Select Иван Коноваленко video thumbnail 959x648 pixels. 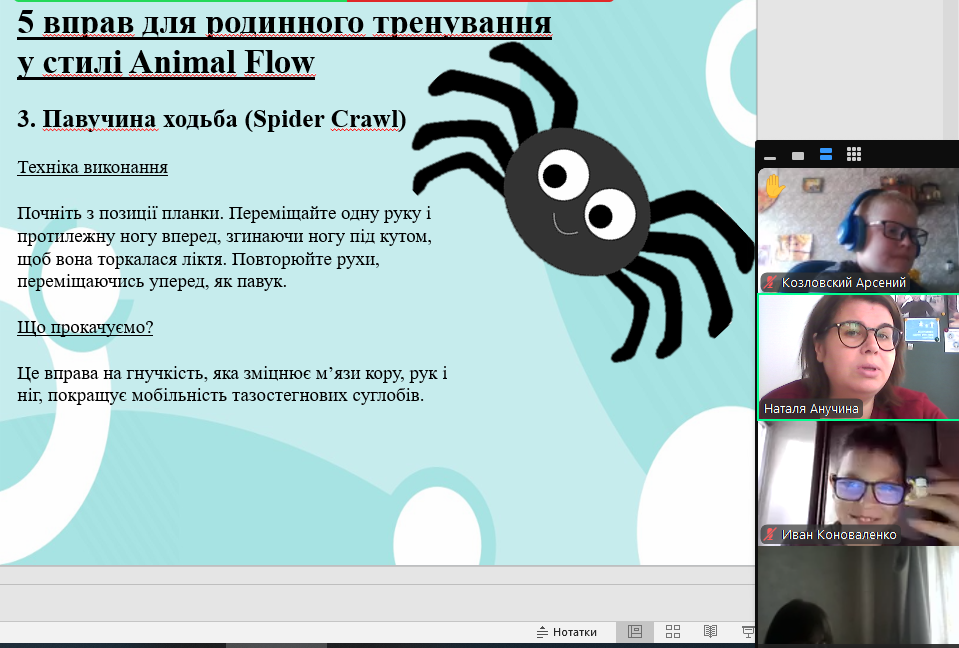pyautogui.click(x=858, y=484)
